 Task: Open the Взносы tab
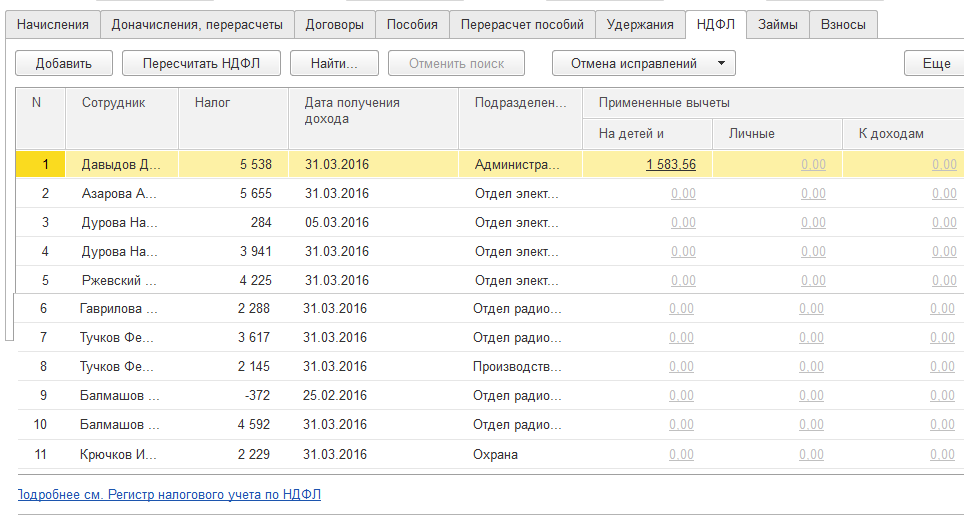843,25
